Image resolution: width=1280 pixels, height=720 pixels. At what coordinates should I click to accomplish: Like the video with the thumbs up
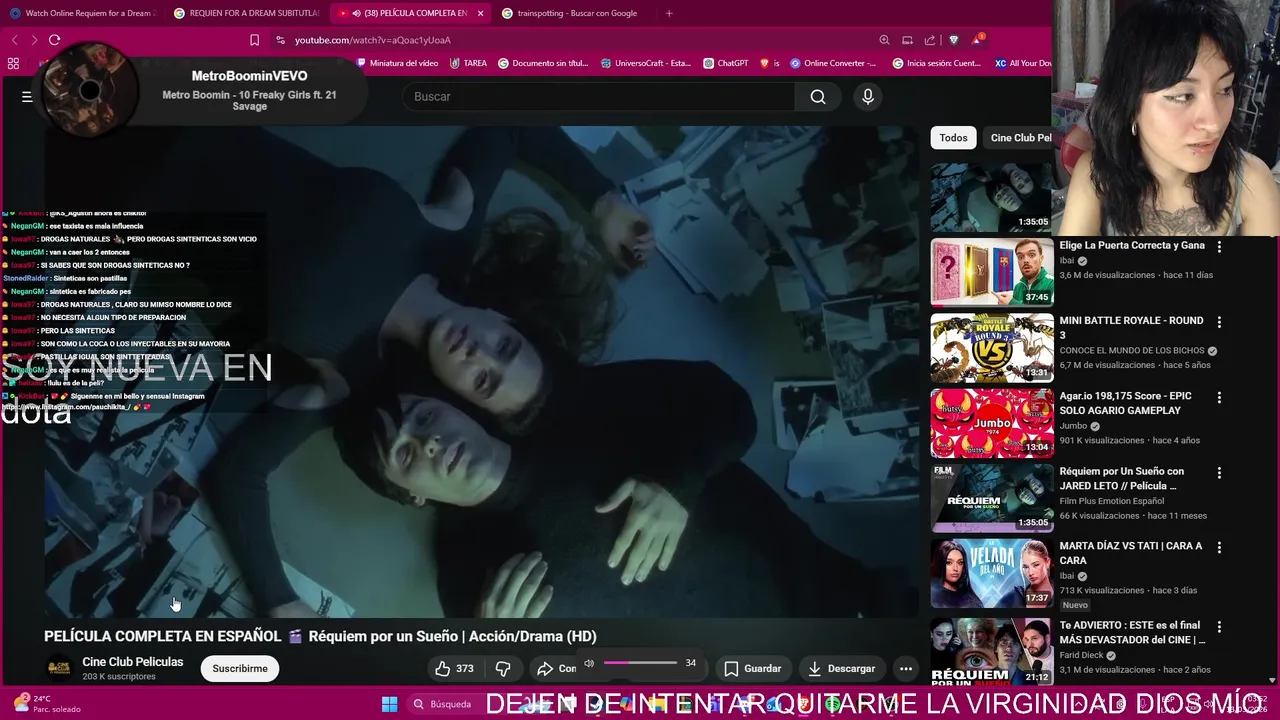455,668
